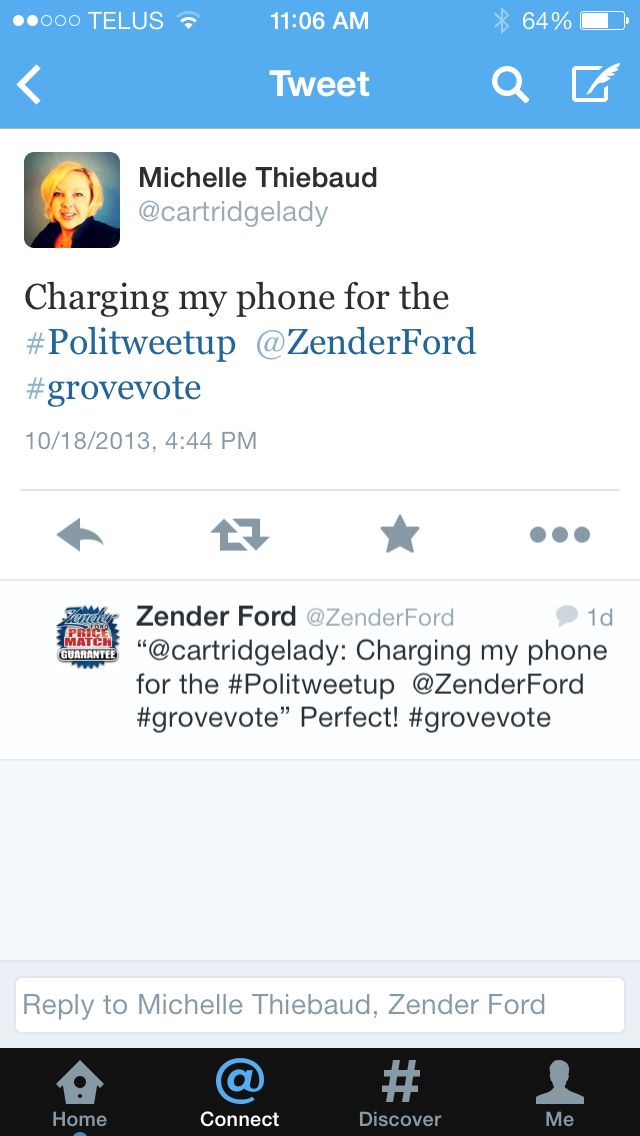640x1136 pixels.
Task: Open the #Politweetup hashtag in main tweet
Action: pyautogui.click(x=130, y=343)
